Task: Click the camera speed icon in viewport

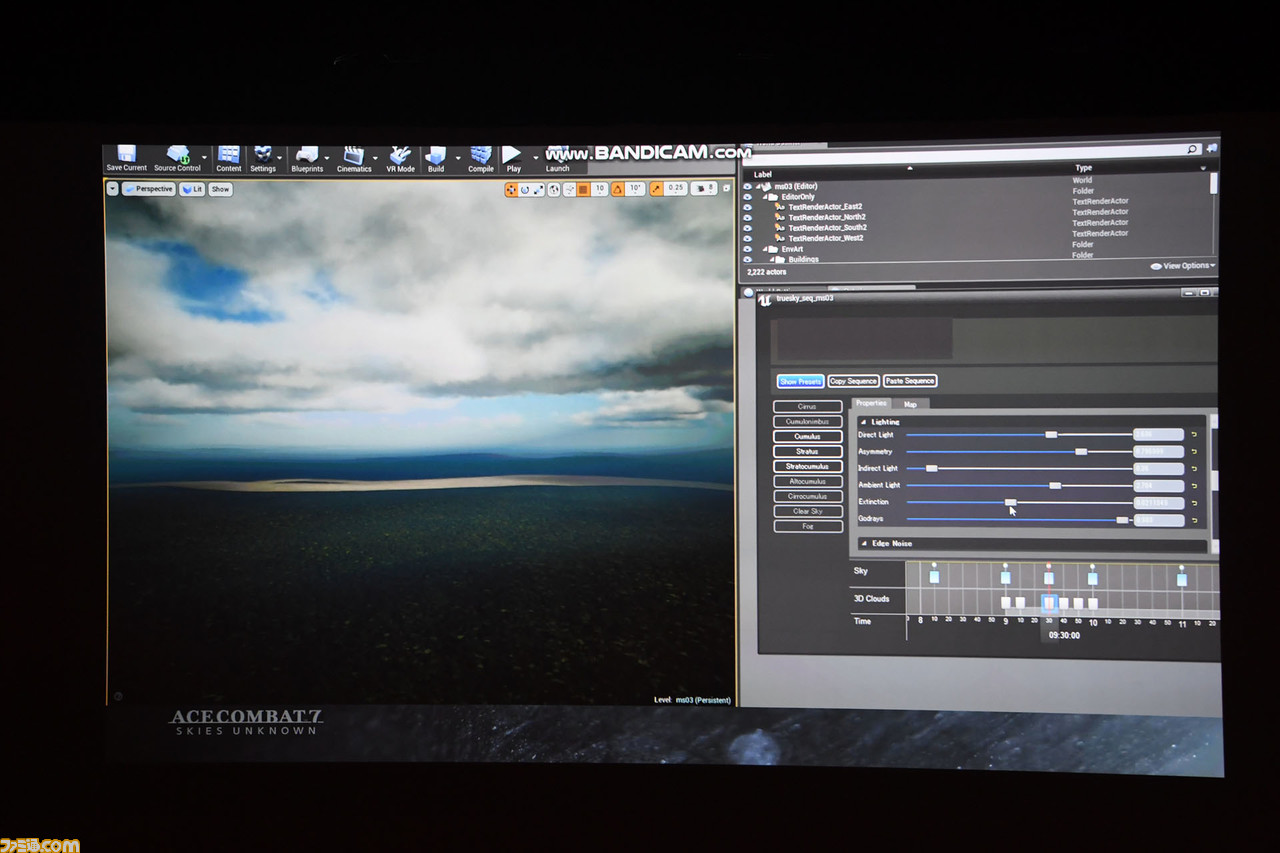Action: click(702, 188)
